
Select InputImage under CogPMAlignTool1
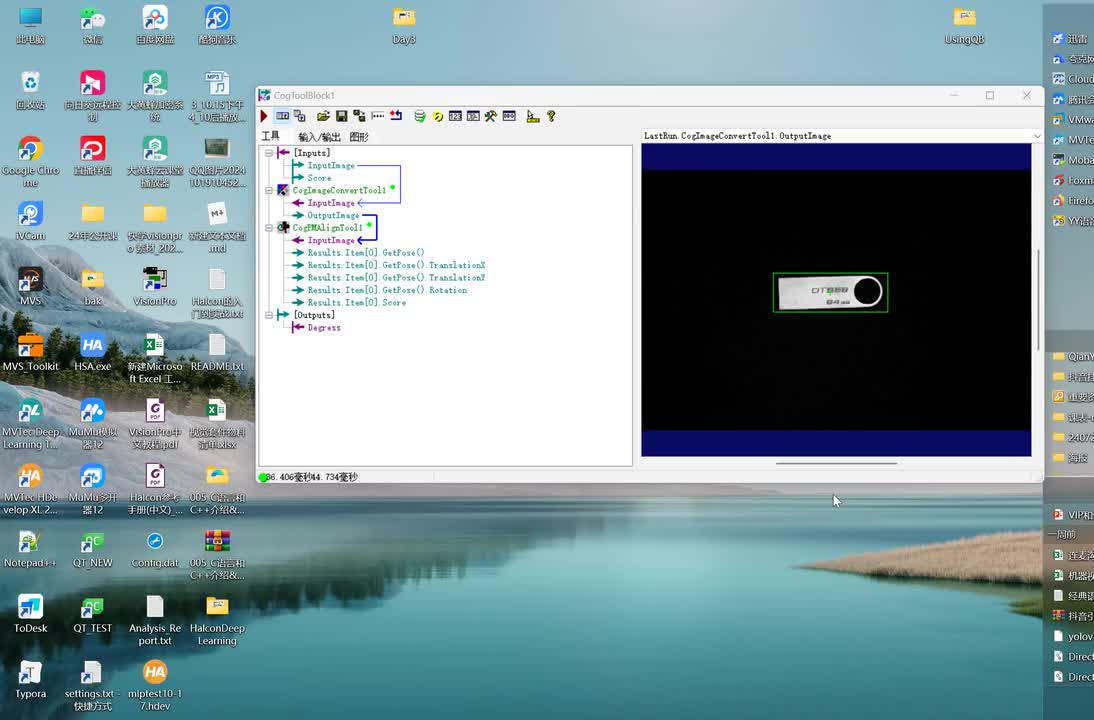coord(331,240)
